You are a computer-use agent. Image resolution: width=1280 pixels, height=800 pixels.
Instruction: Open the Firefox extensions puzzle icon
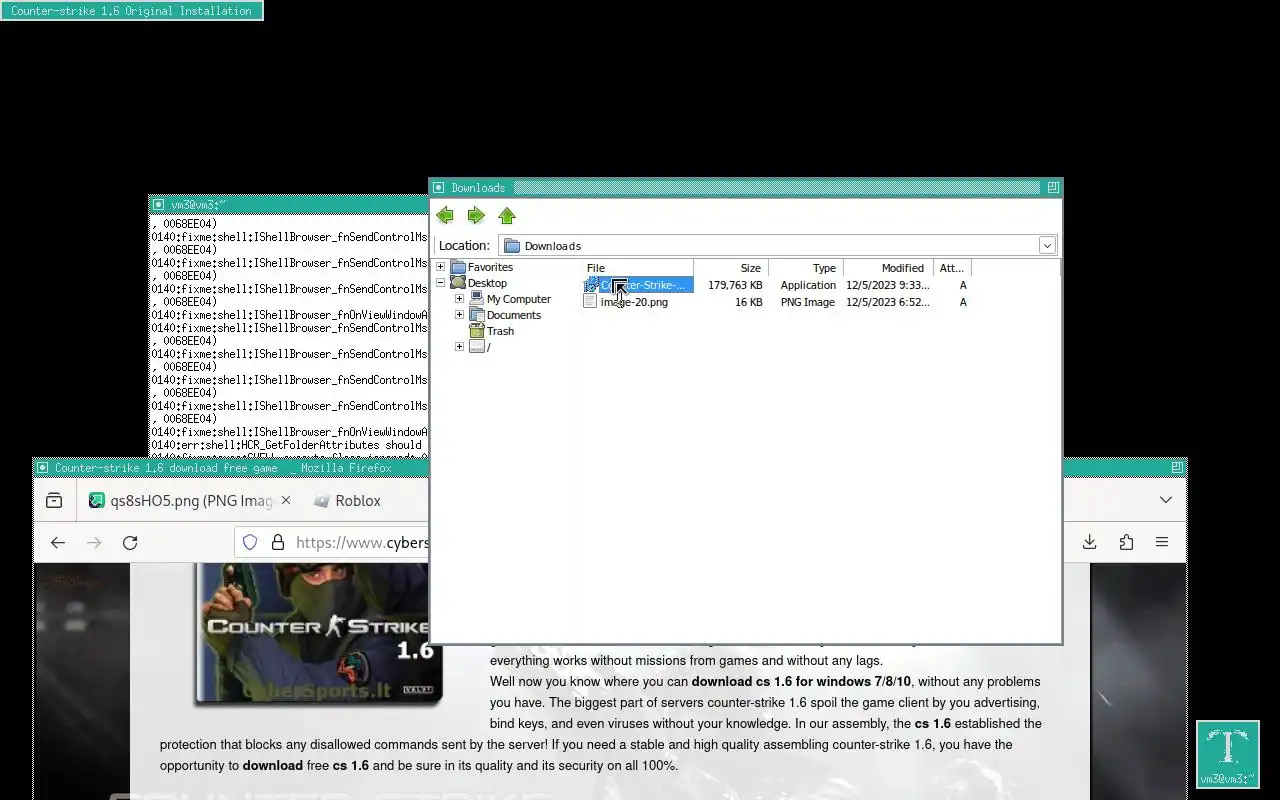[x=1126, y=542]
